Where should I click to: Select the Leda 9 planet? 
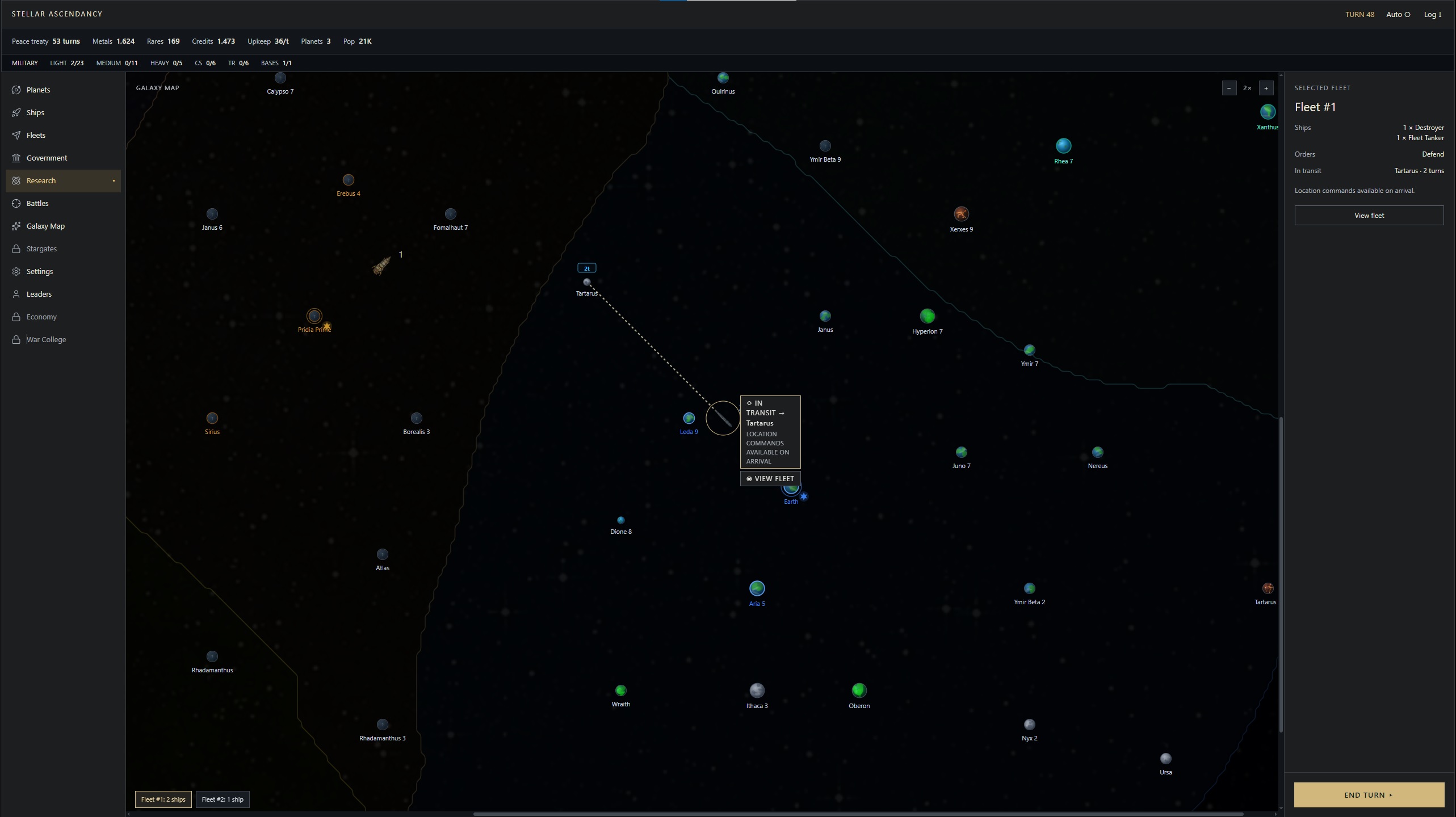pyautogui.click(x=689, y=418)
